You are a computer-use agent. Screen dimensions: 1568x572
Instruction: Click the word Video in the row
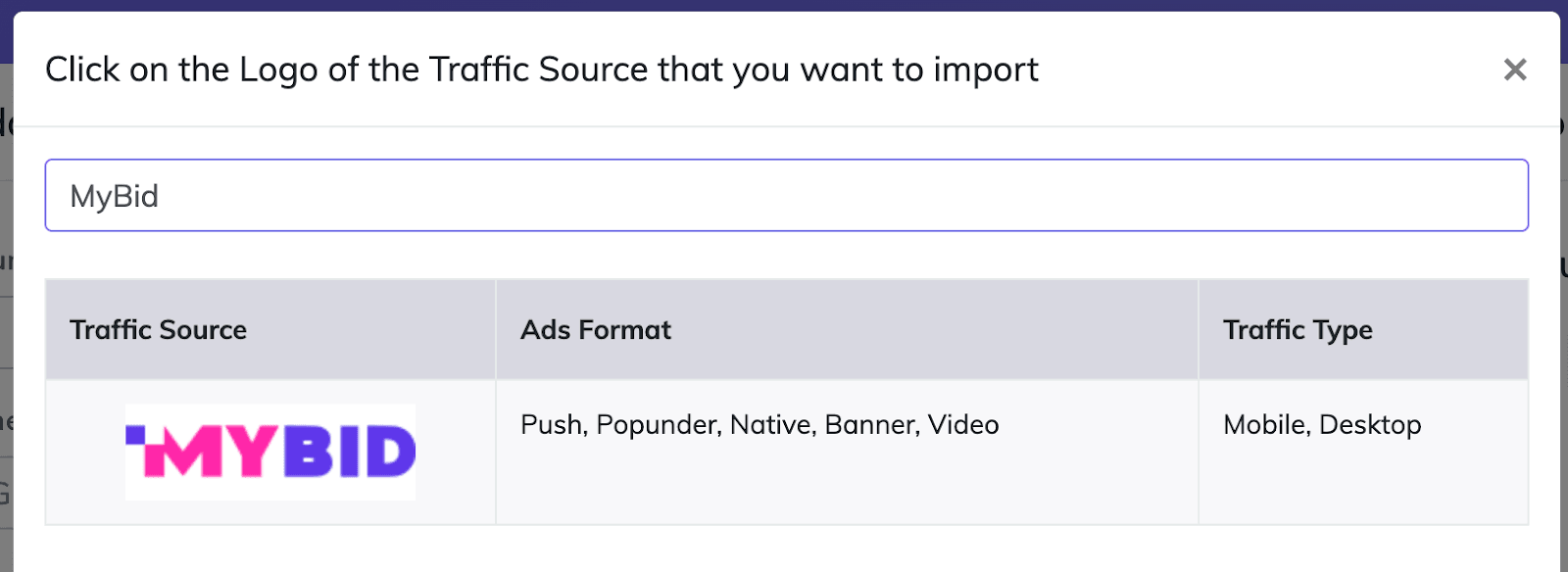point(963,425)
